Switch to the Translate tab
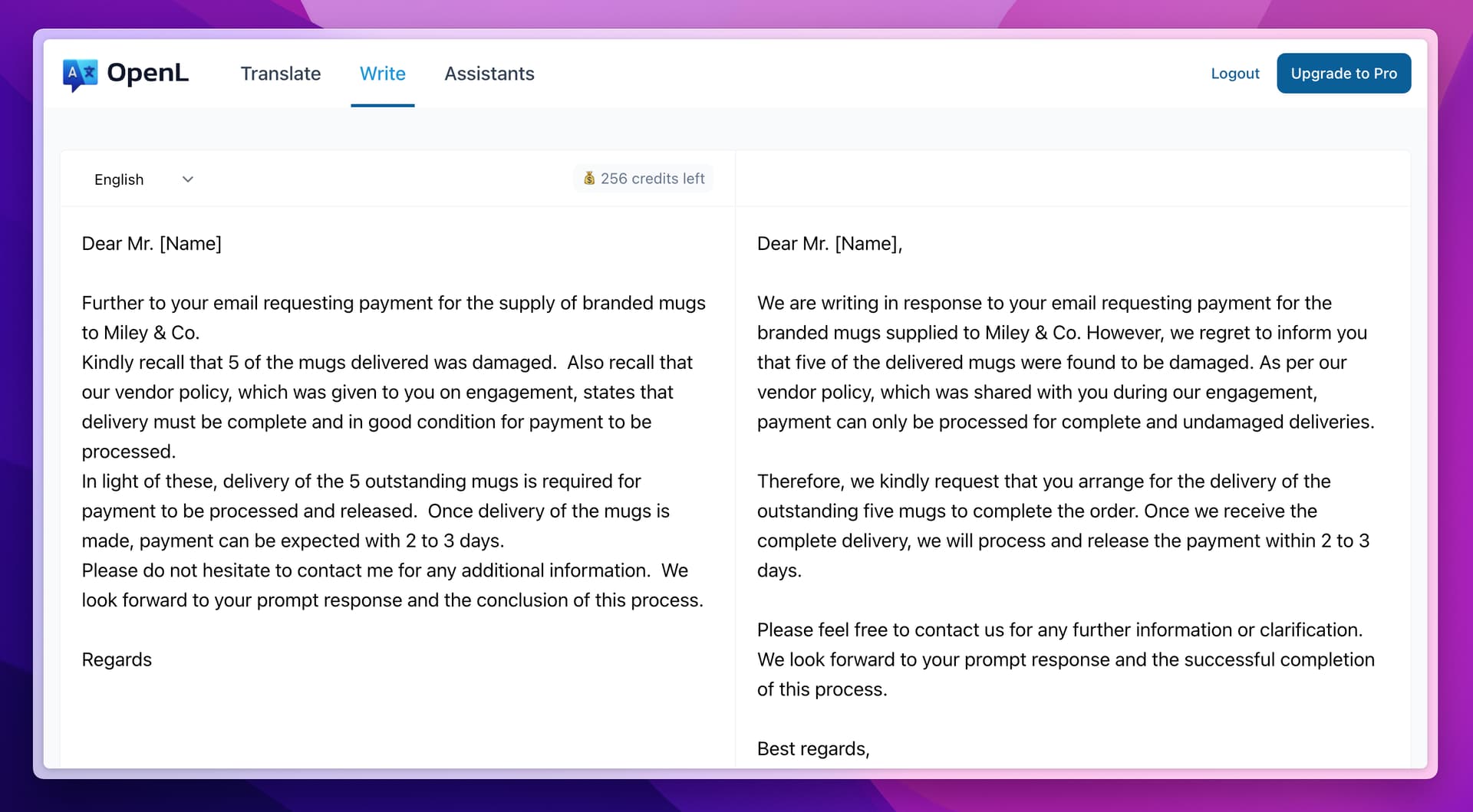The width and height of the screenshot is (1473, 812). (x=281, y=74)
